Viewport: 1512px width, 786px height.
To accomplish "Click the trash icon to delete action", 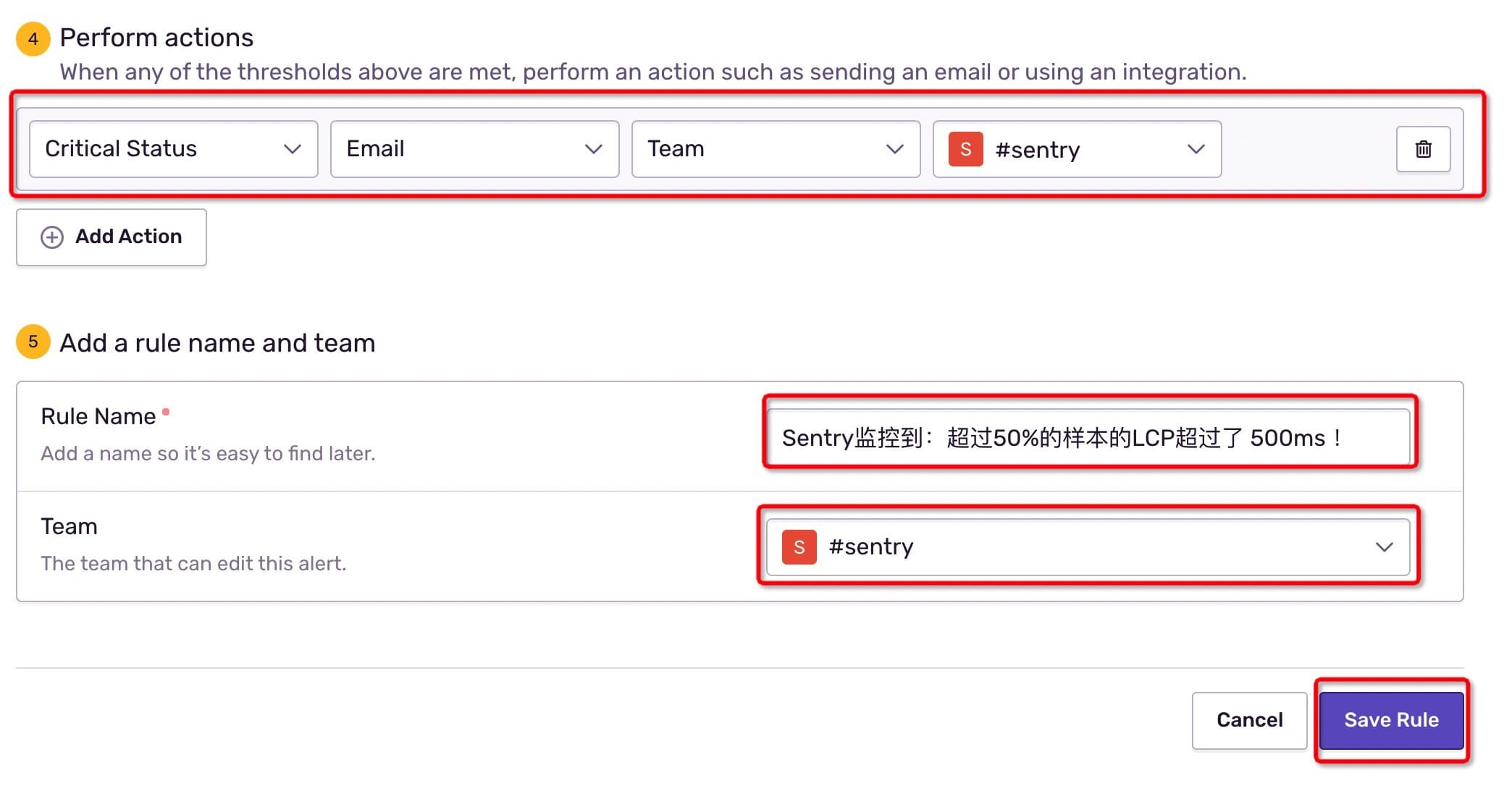I will pyautogui.click(x=1423, y=149).
